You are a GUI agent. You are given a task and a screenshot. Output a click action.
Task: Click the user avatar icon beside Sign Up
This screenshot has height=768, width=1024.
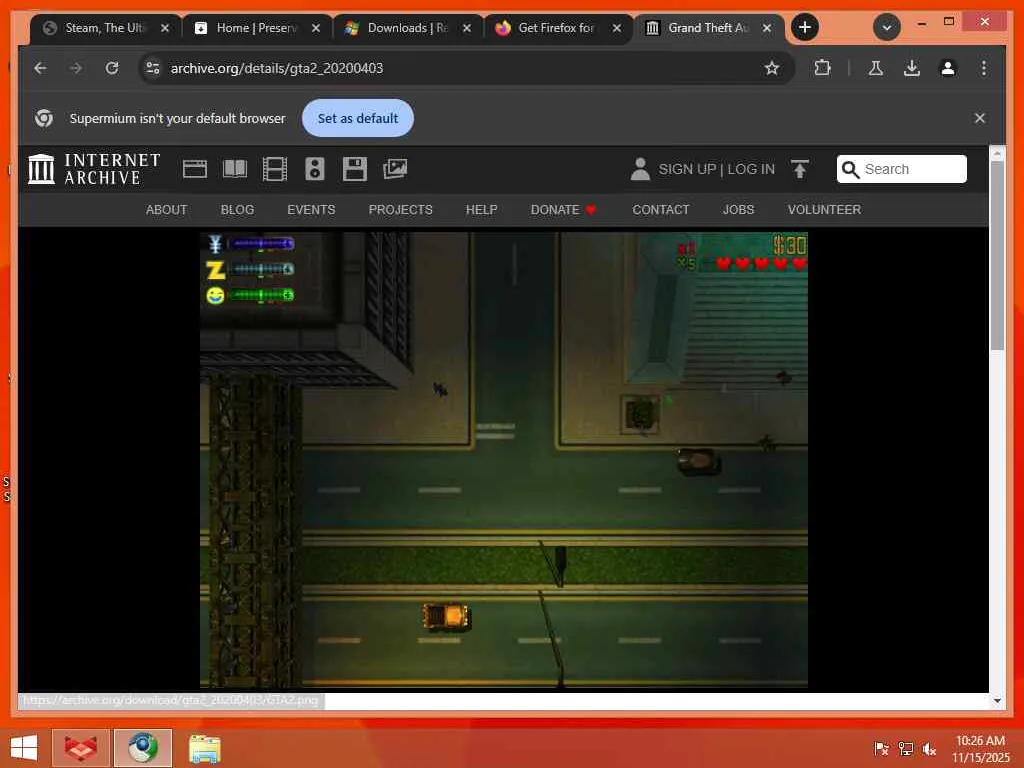click(x=640, y=169)
